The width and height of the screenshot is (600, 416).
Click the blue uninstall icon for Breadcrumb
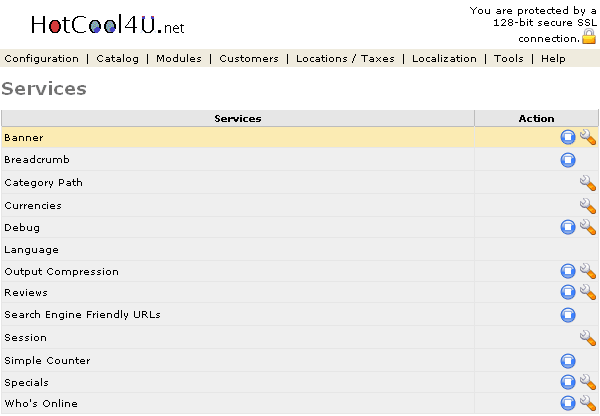pyautogui.click(x=568, y=160)
